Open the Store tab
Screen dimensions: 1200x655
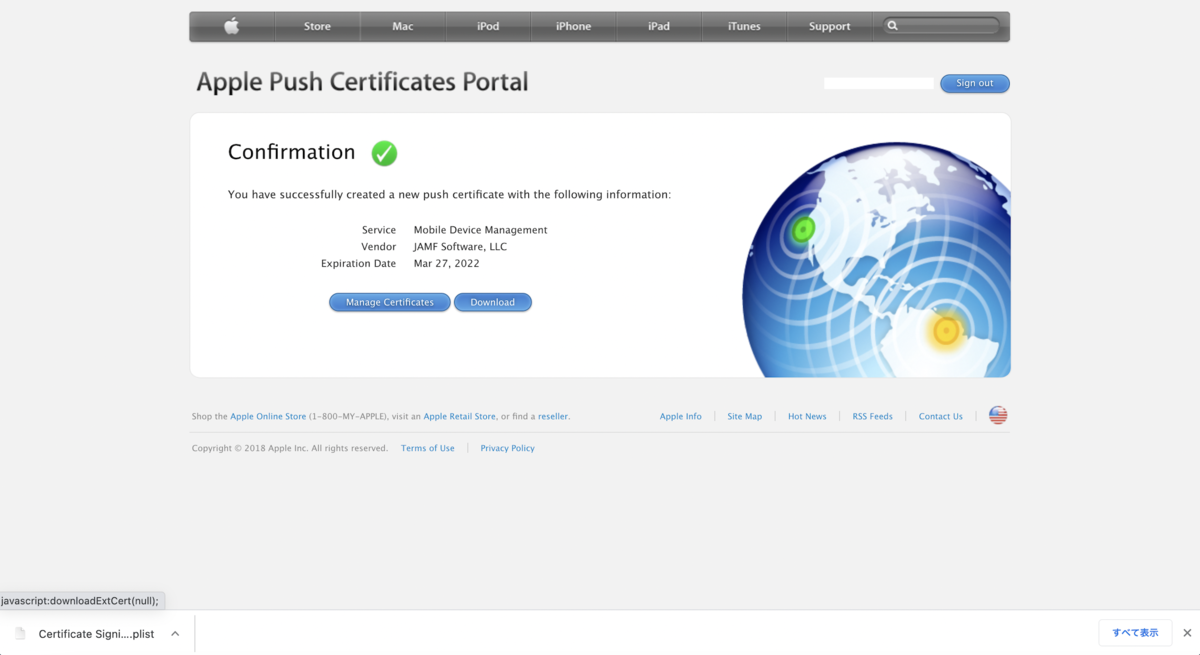(x=317, y=26)
